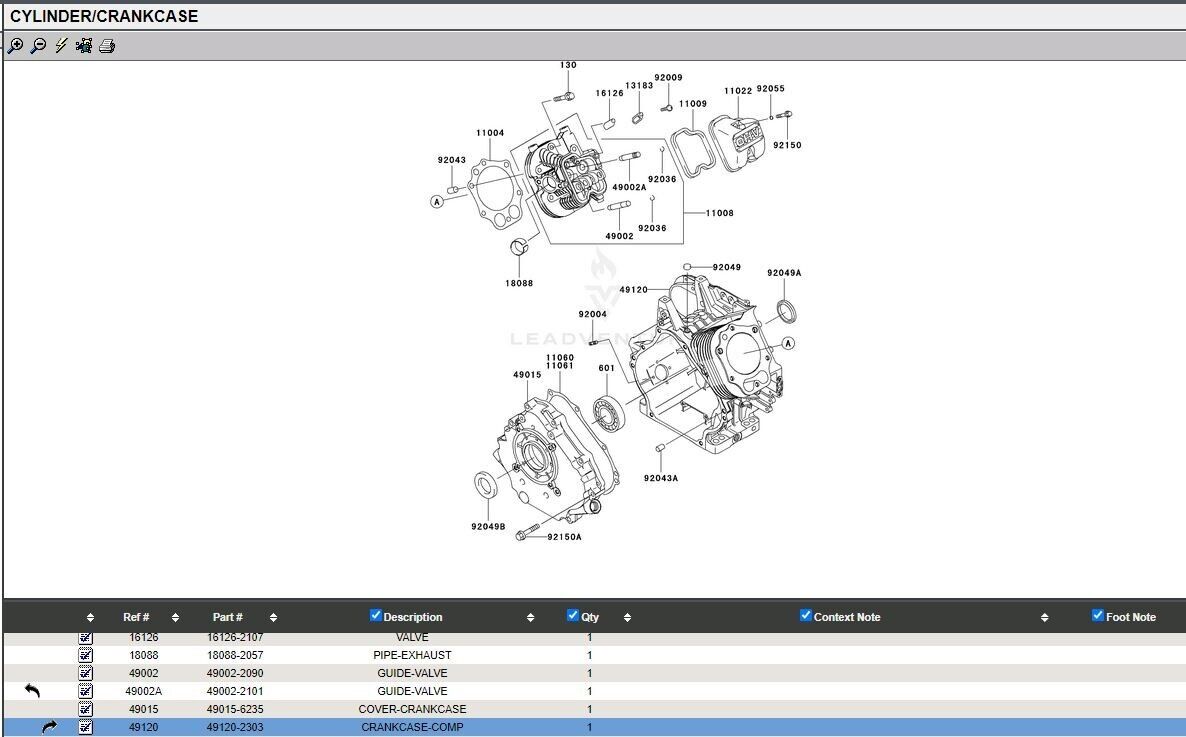Click the forward arrow on row 49120

pyautogui.click(x=49, y=727)
